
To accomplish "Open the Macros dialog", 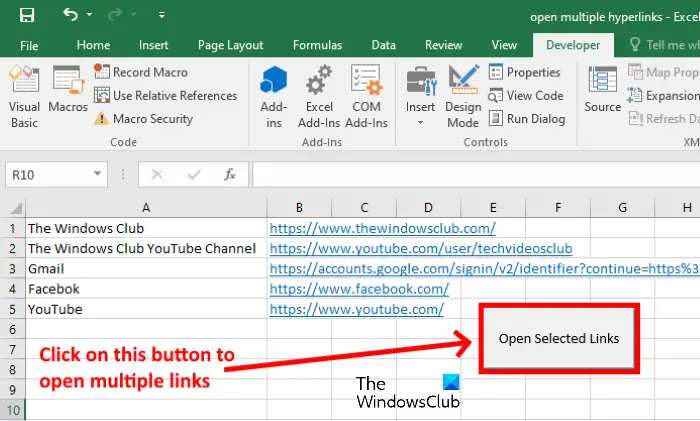I will (x=68, y=89).
